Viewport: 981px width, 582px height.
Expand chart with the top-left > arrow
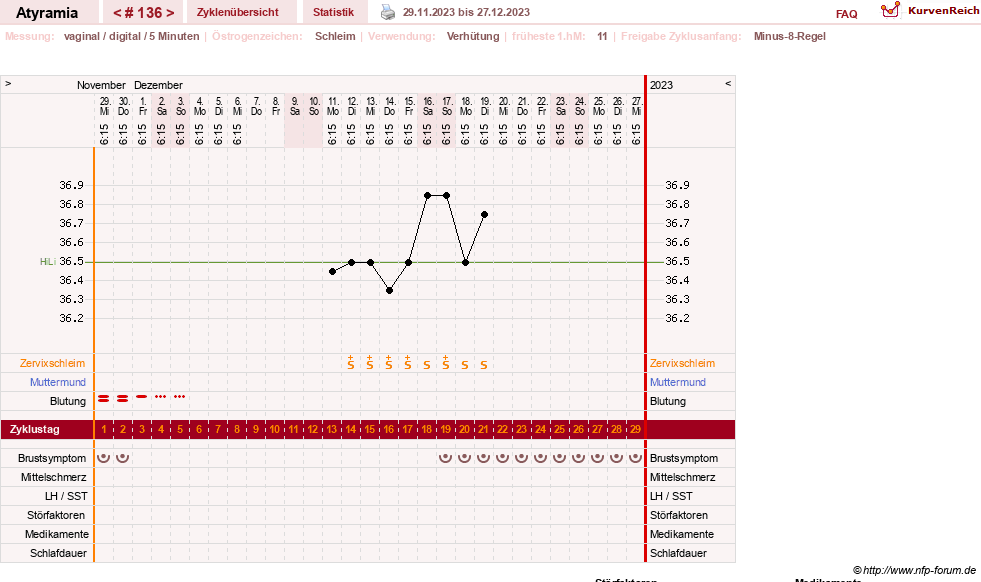pos(8,83)
